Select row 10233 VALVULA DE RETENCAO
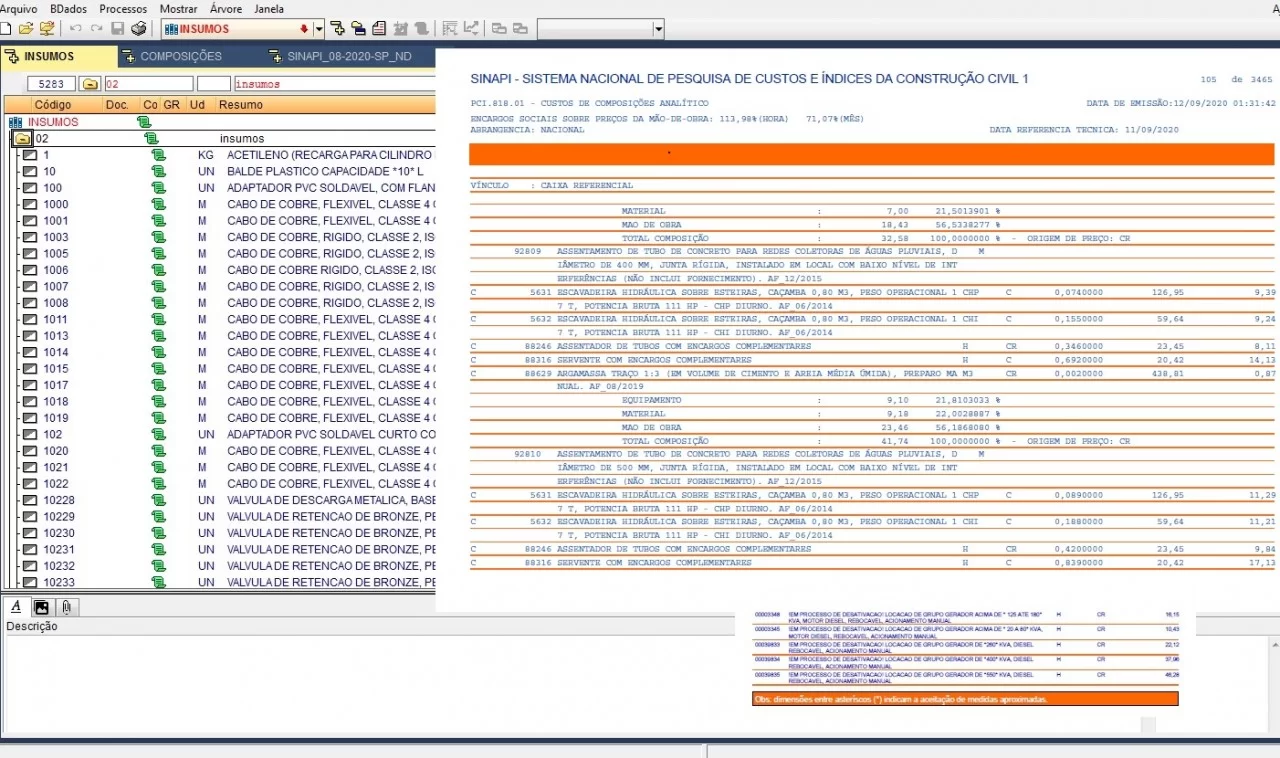Viewport: 1280px width, 758px height. click(228, 582)
